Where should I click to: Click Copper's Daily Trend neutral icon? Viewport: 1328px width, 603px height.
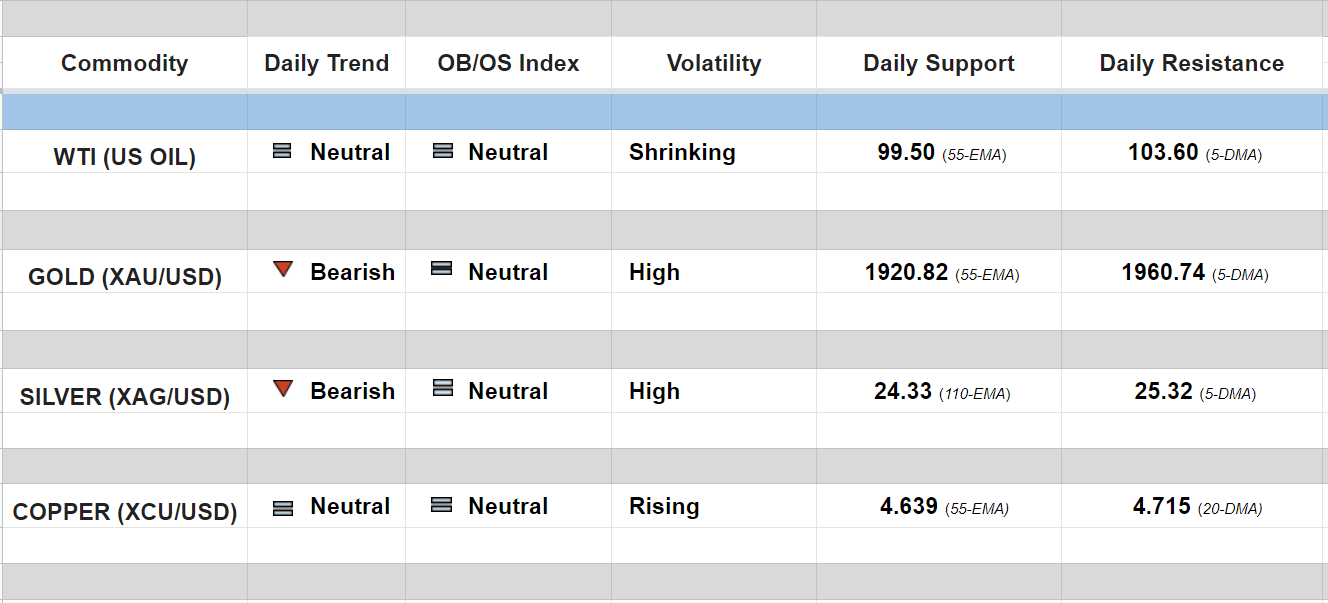(x=283, y=507)
